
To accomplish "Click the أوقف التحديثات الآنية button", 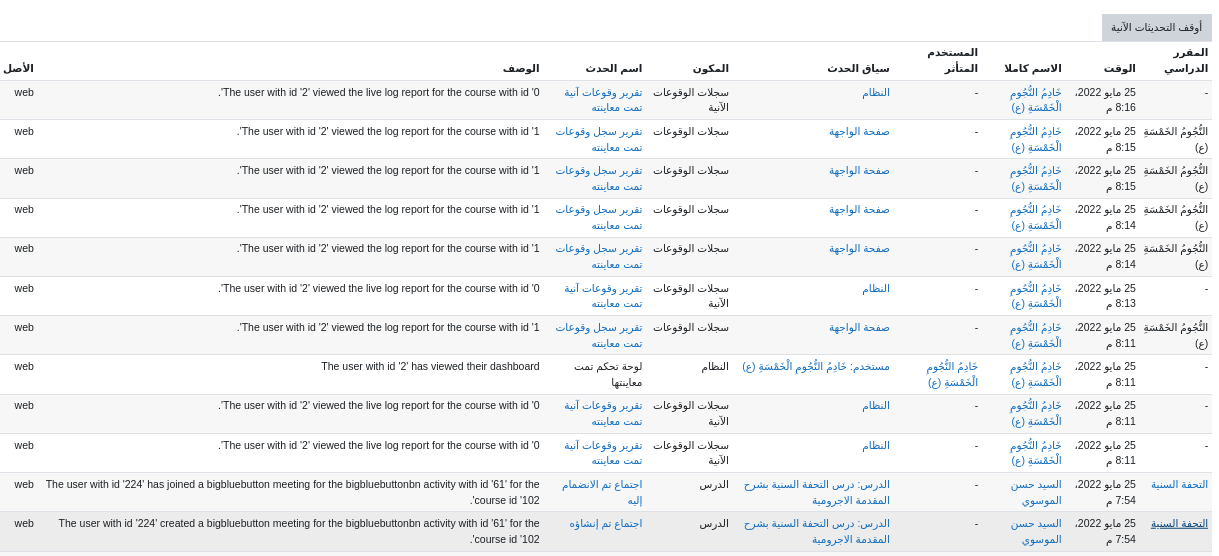I will pyautogui.click(x=1156, y=28).
